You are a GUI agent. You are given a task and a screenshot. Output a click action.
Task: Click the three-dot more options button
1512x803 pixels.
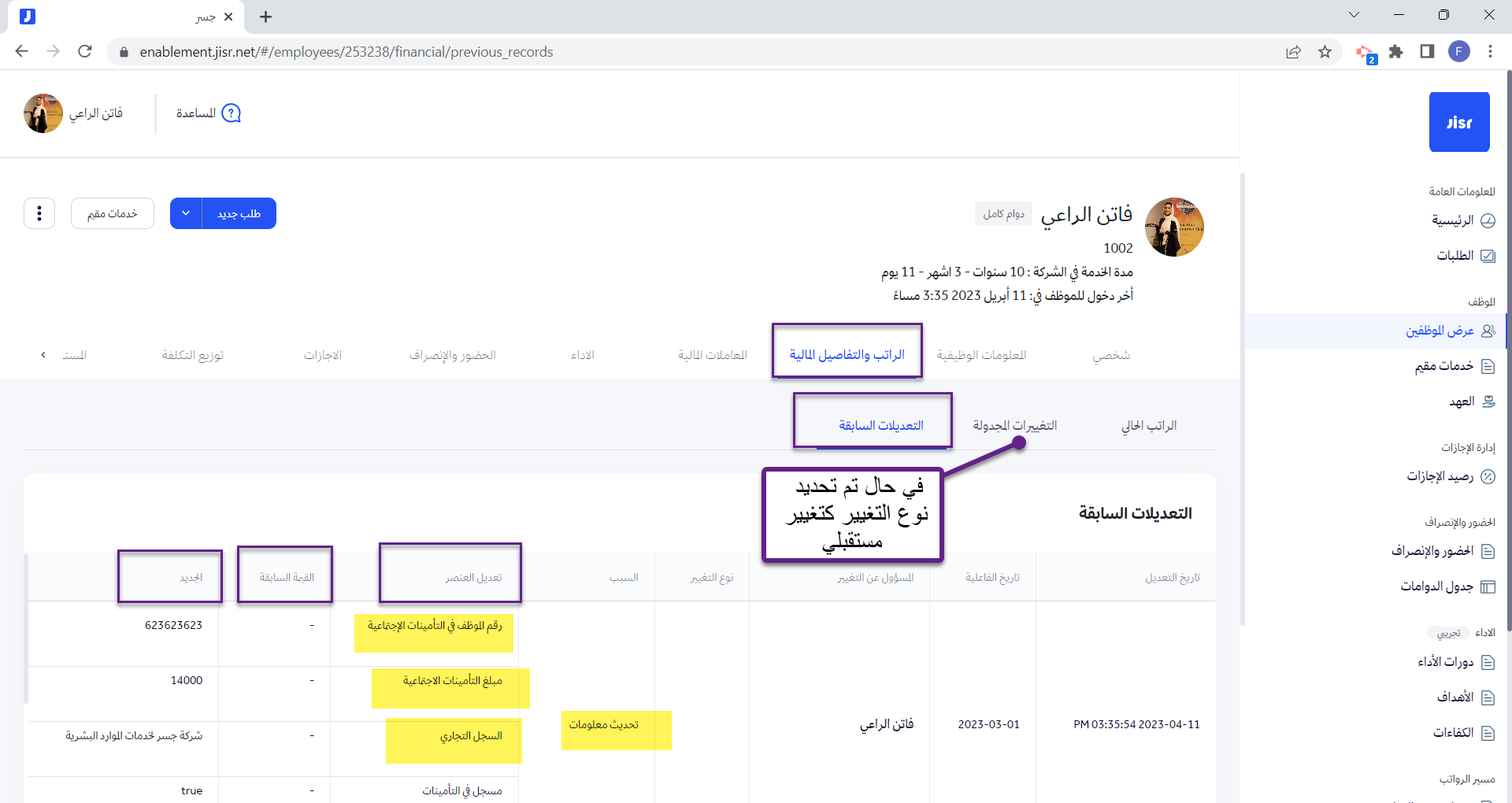39,213
